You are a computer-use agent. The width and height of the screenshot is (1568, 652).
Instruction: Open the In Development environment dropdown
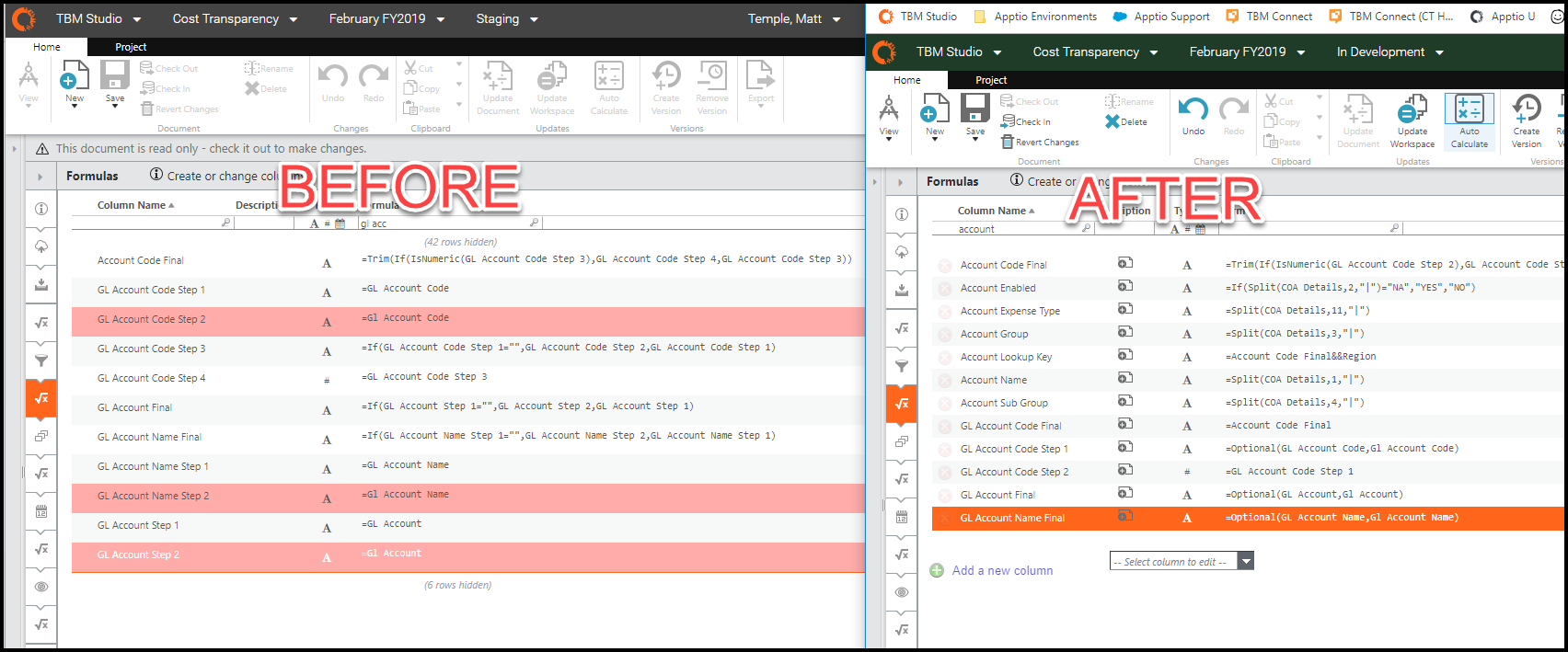[1390, 52]
